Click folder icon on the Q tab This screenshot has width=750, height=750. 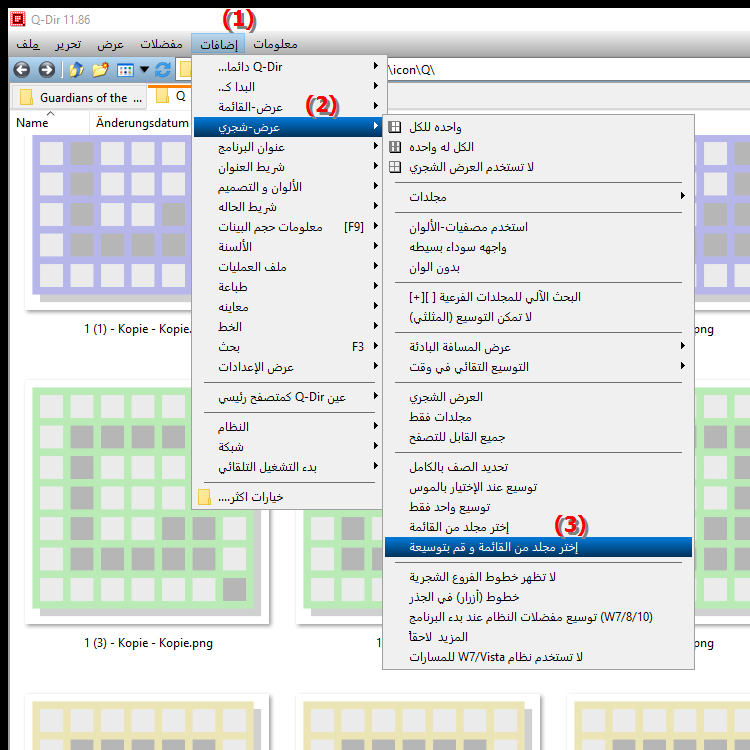(163, 96)
